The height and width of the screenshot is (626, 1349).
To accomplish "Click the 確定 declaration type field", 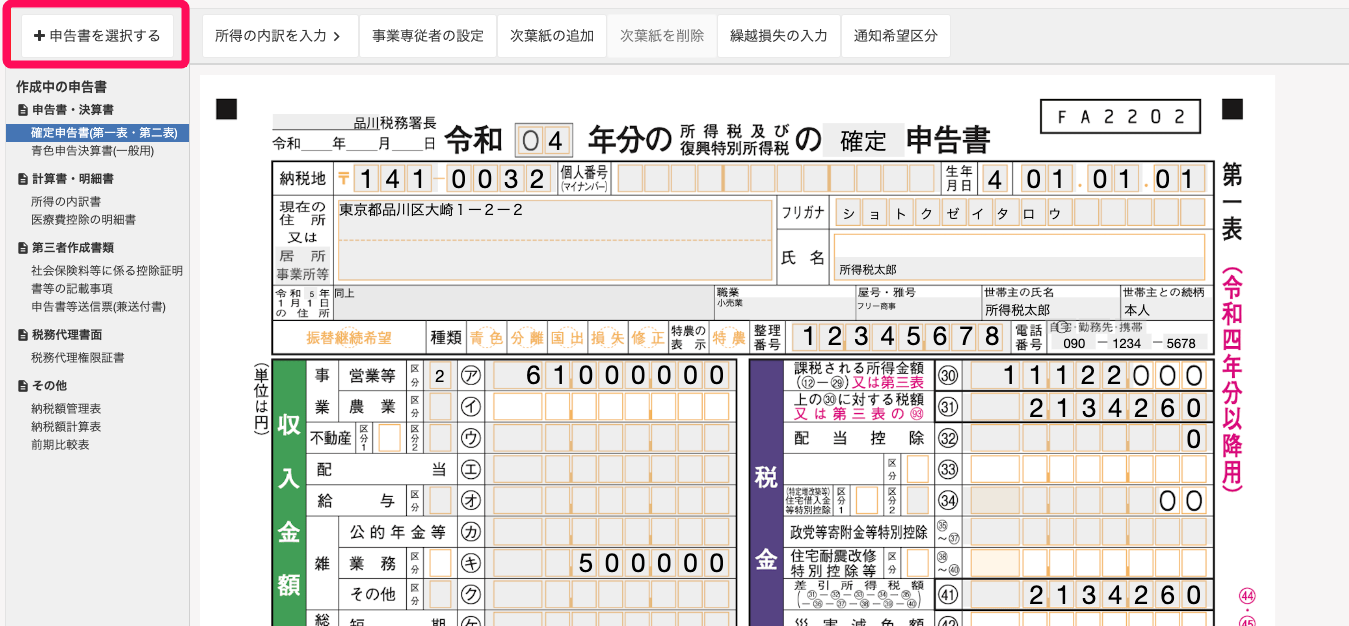I will (x=863, y=141).
